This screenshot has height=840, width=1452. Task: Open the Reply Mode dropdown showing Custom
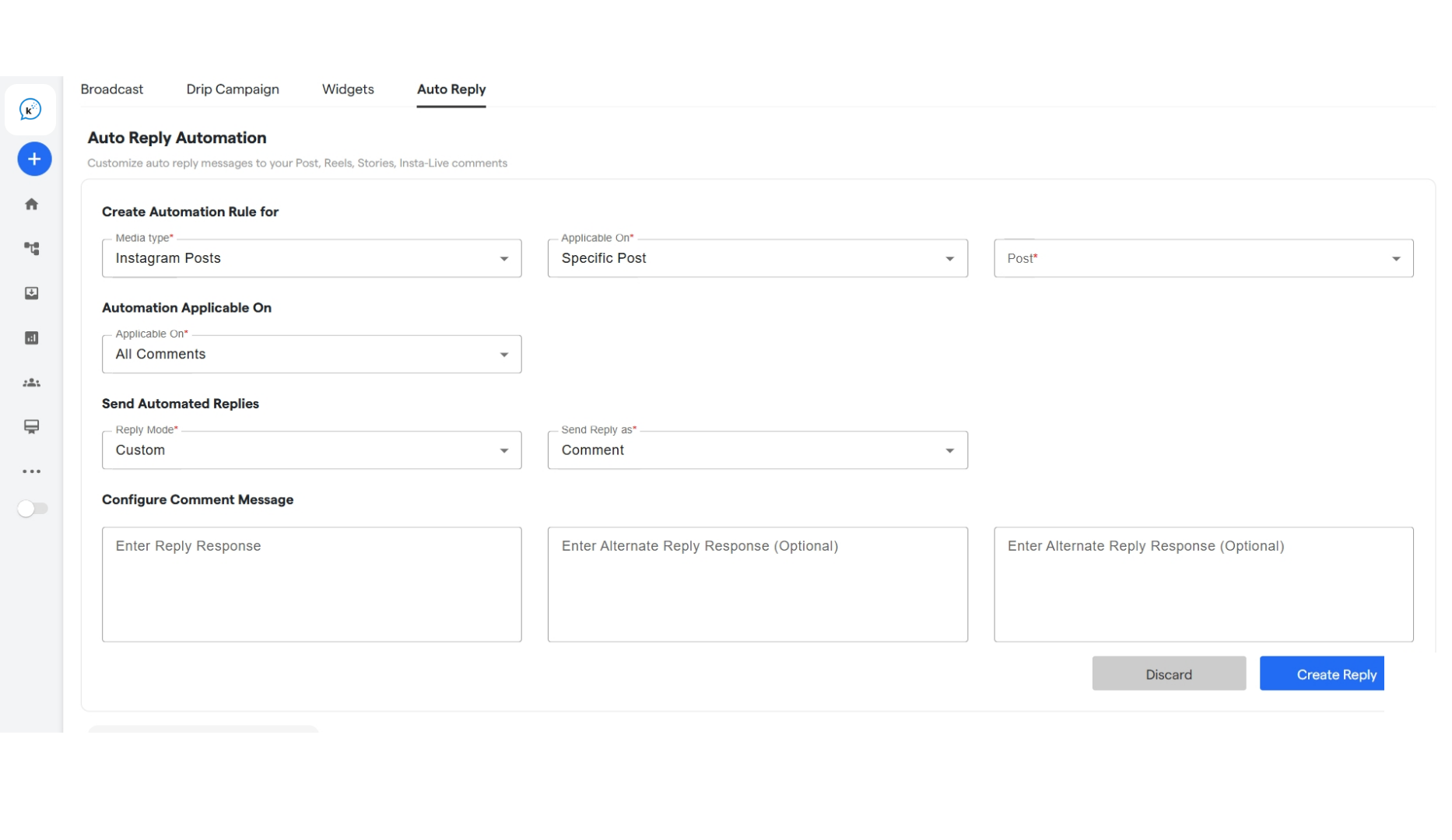coord(312,450)
